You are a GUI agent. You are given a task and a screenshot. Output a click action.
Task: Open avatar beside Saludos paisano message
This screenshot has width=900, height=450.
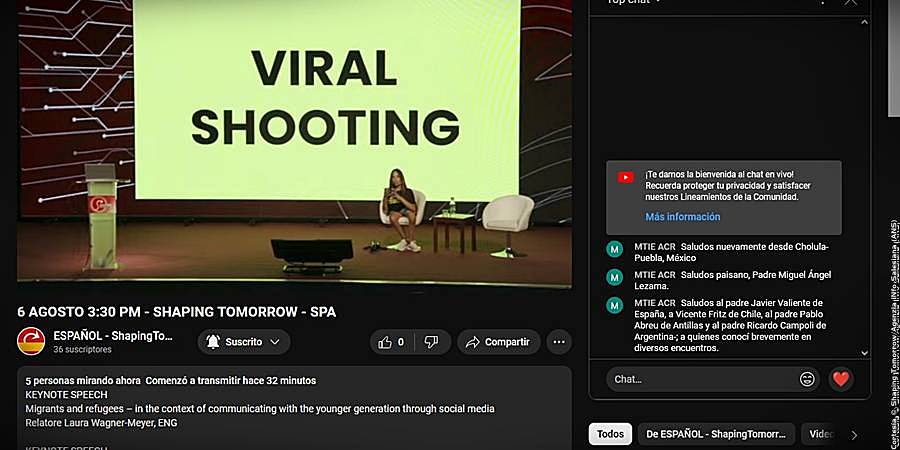[615, 277]
